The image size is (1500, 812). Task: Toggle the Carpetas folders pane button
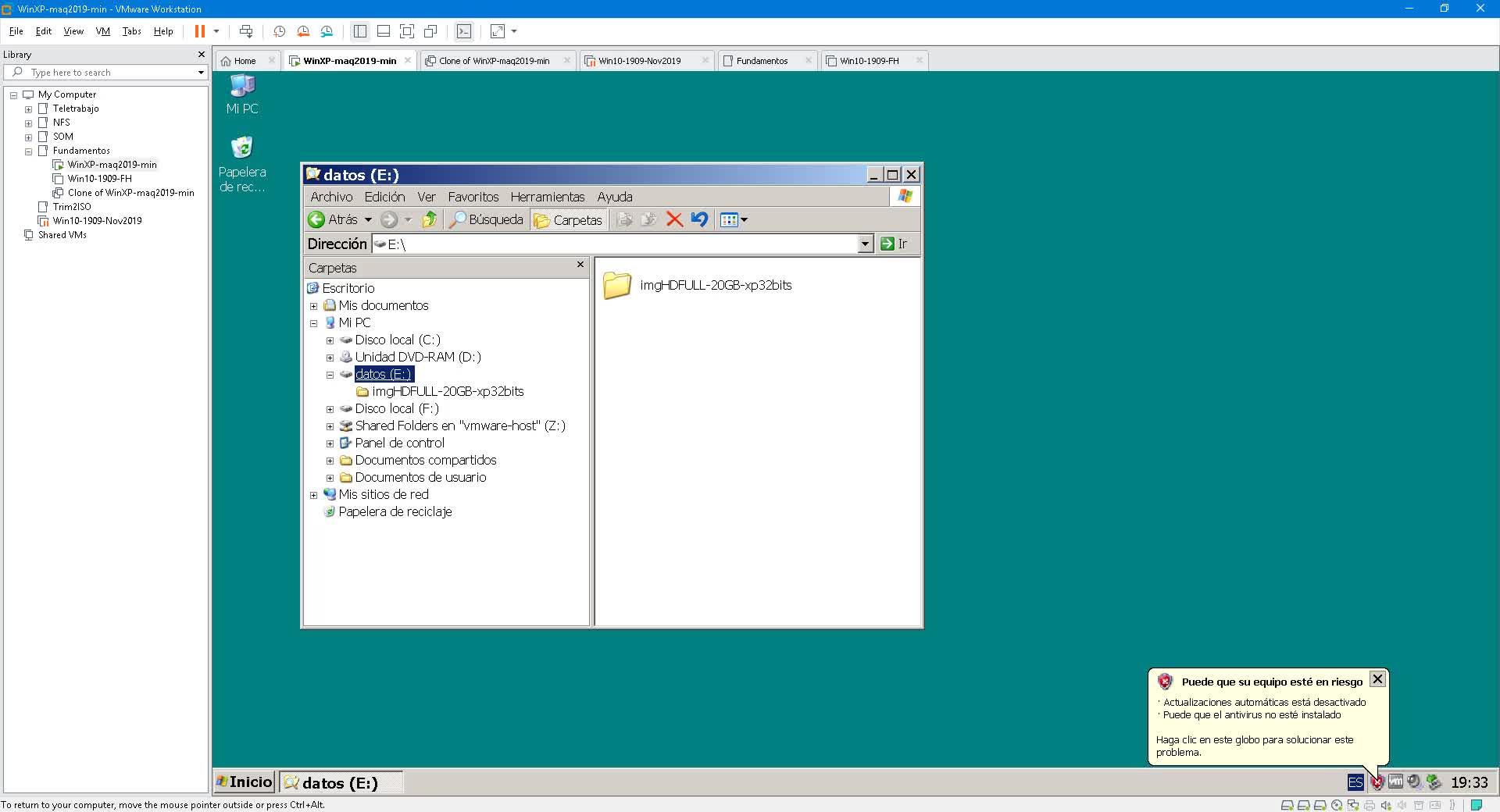click(568, 220)
